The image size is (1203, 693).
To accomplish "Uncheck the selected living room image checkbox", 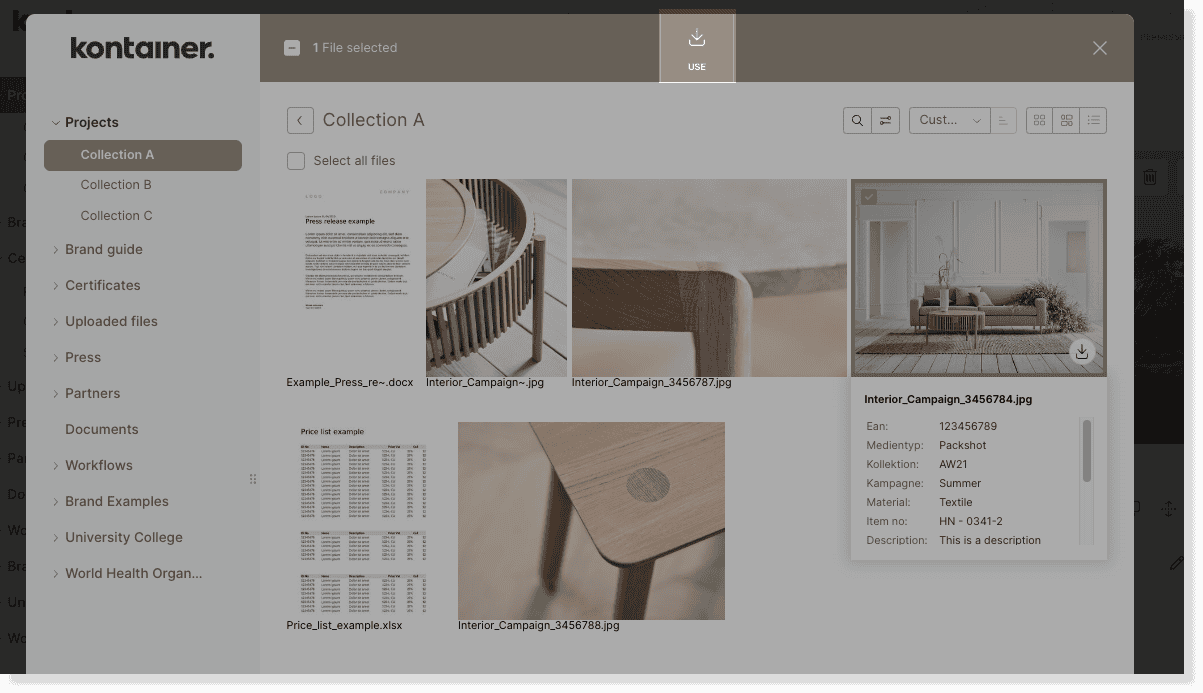I will coord(869,197).
